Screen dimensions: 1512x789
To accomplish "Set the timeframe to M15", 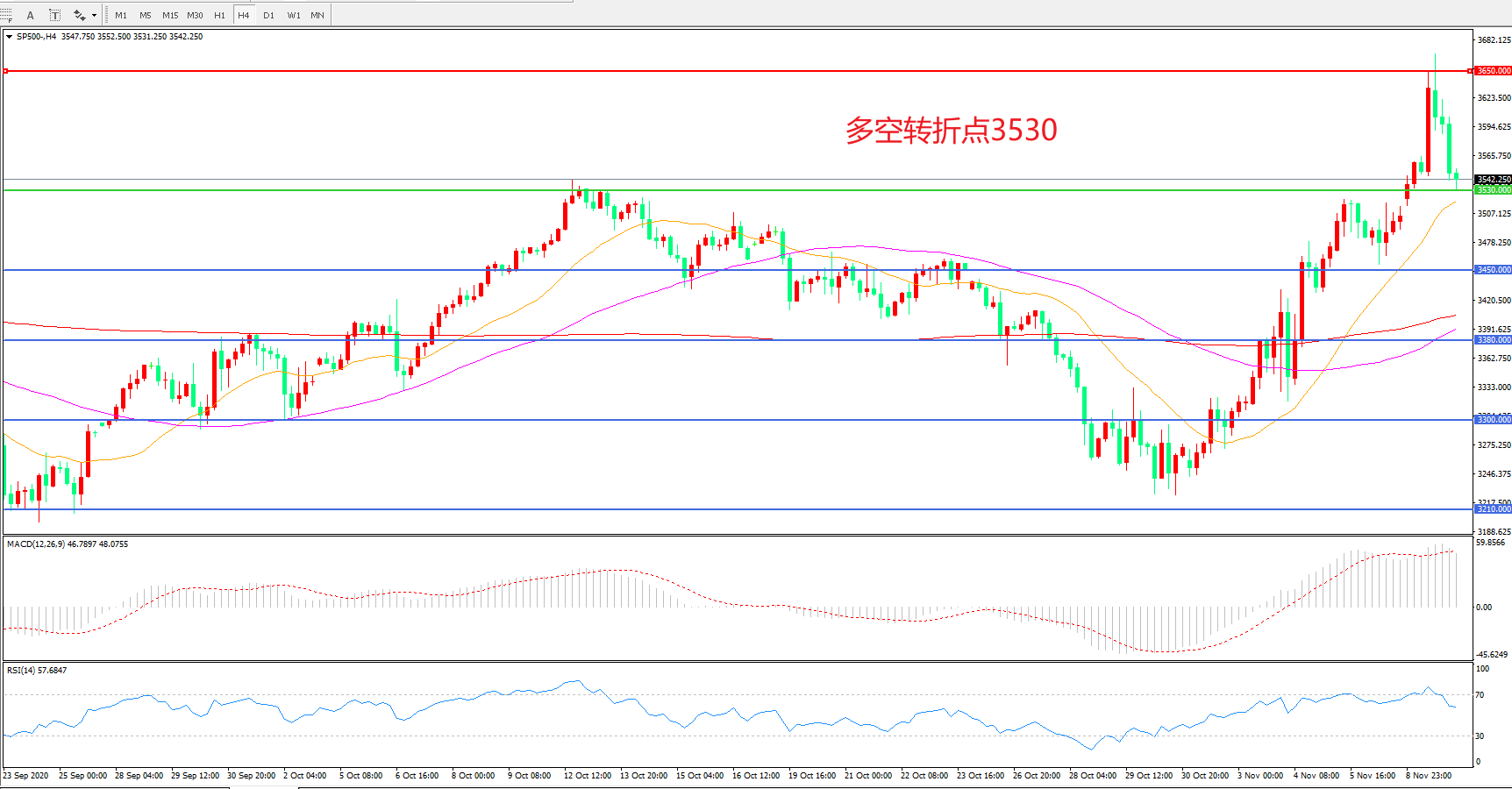I will click(x=170, y=15).
